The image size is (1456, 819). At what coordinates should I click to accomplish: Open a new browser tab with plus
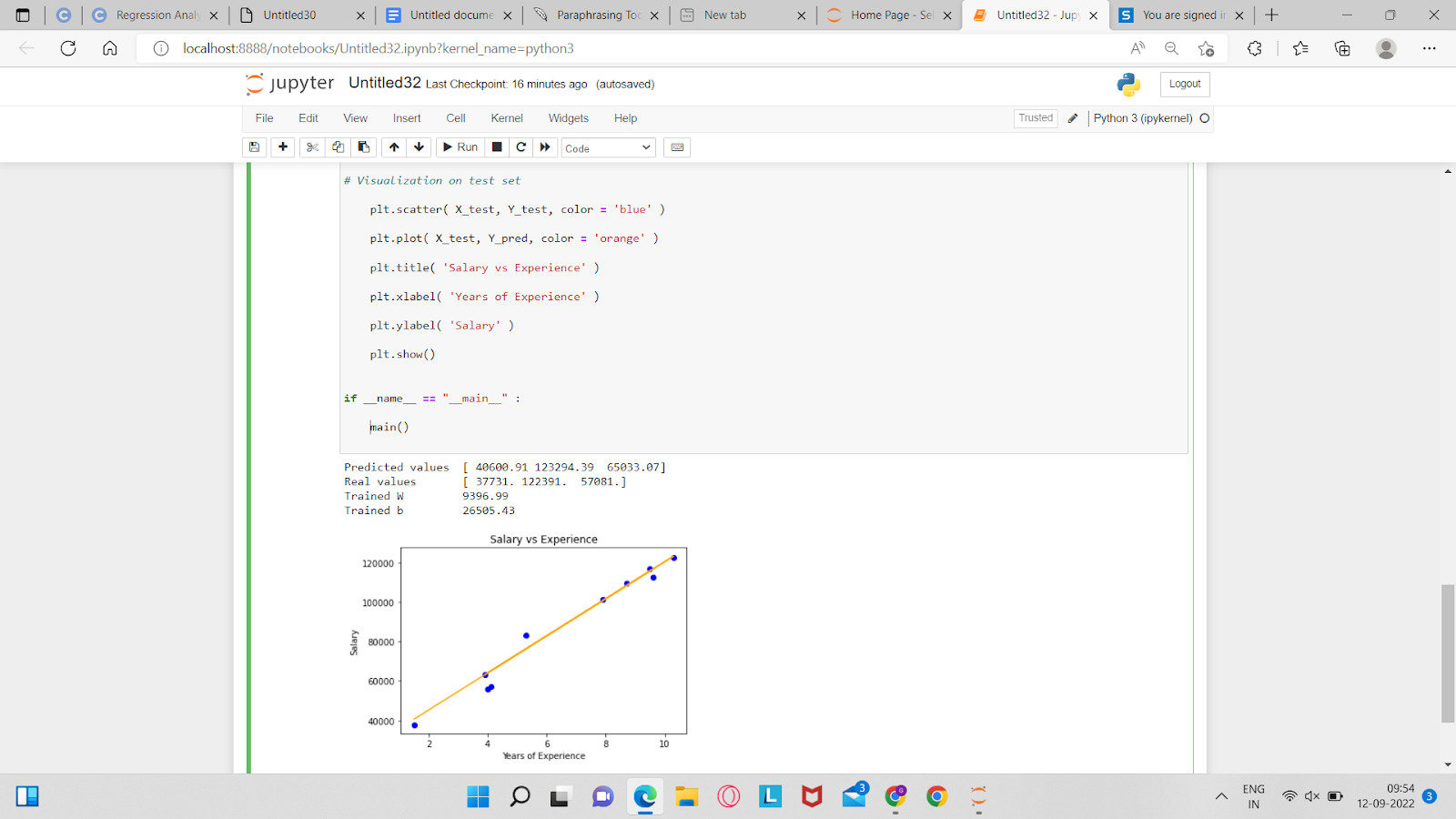pyautogui.click(x=1271, y=15)
